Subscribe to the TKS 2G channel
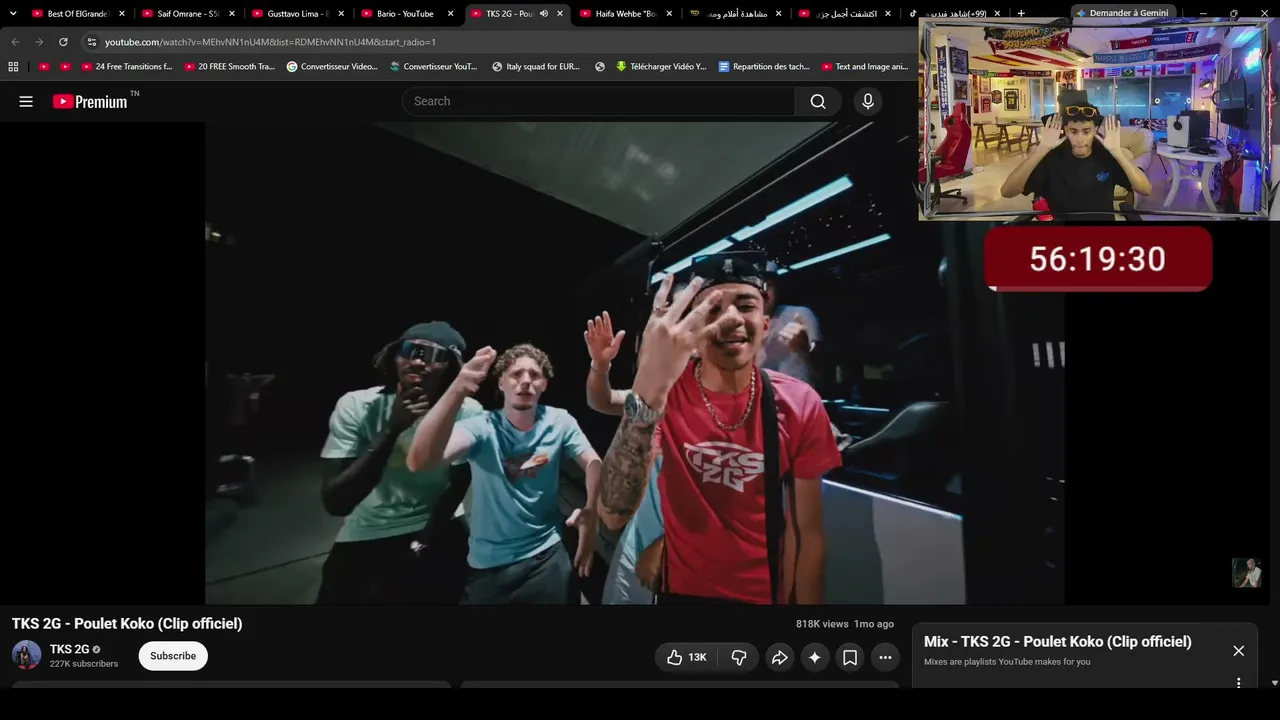This screenshot has width=1280, height=720. (173, 656)
